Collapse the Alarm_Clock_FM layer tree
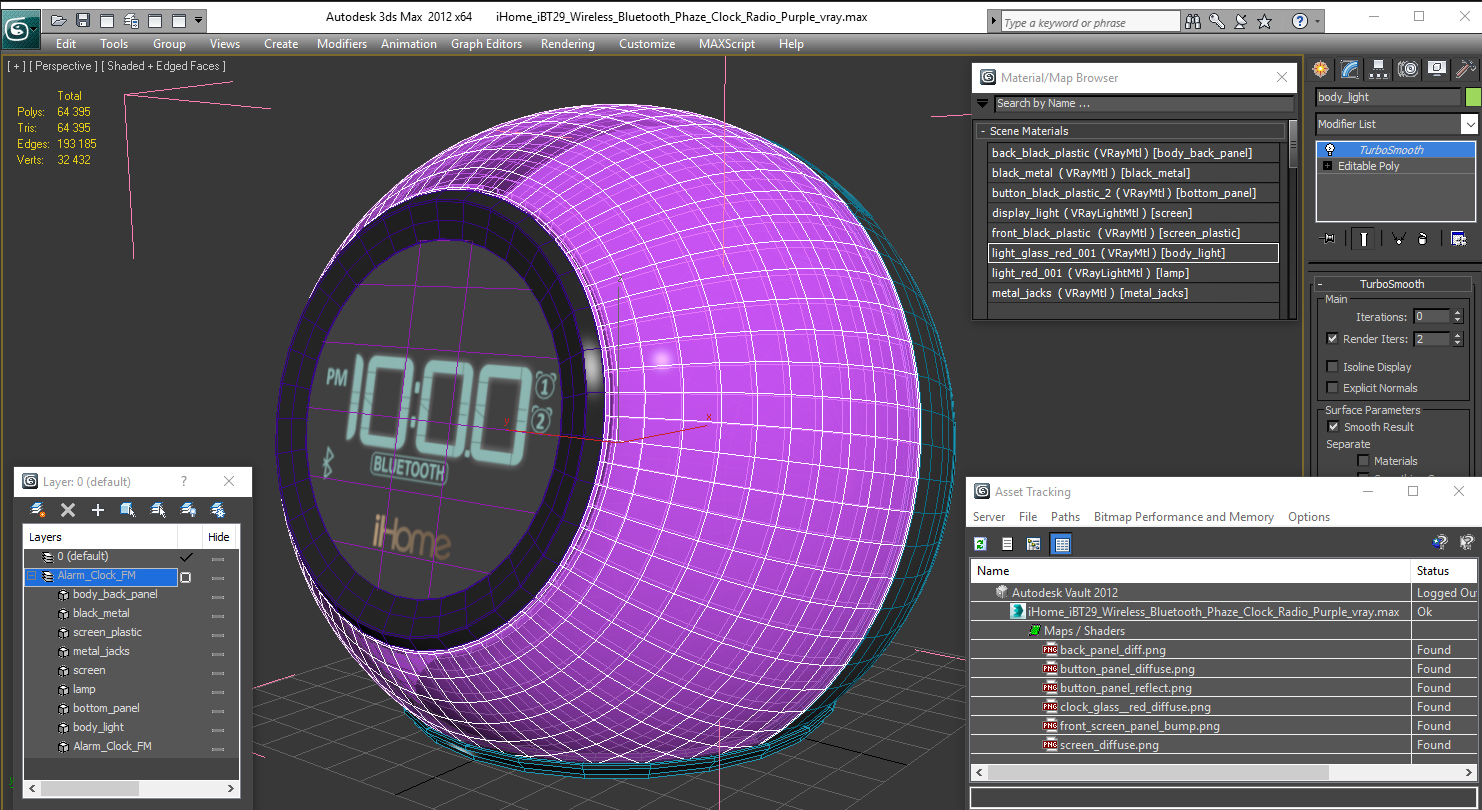 coord(31,577)
